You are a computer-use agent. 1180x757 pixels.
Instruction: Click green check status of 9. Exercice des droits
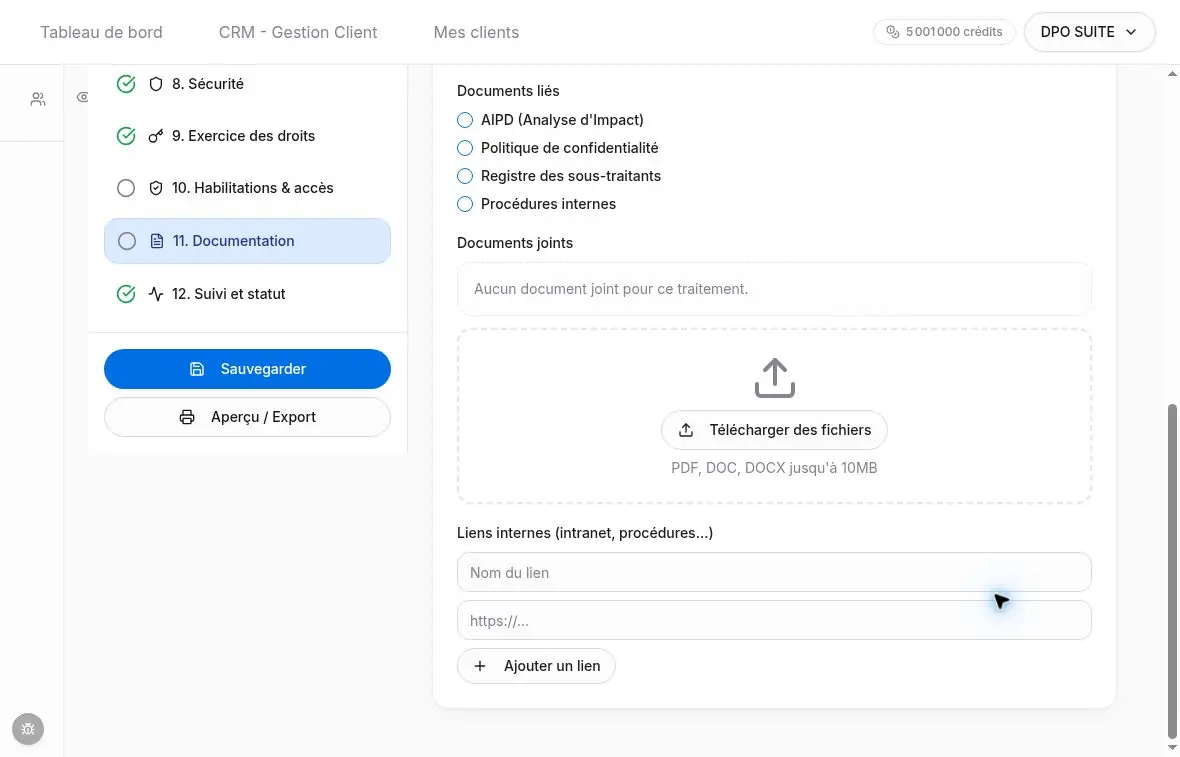click(126, 136)
